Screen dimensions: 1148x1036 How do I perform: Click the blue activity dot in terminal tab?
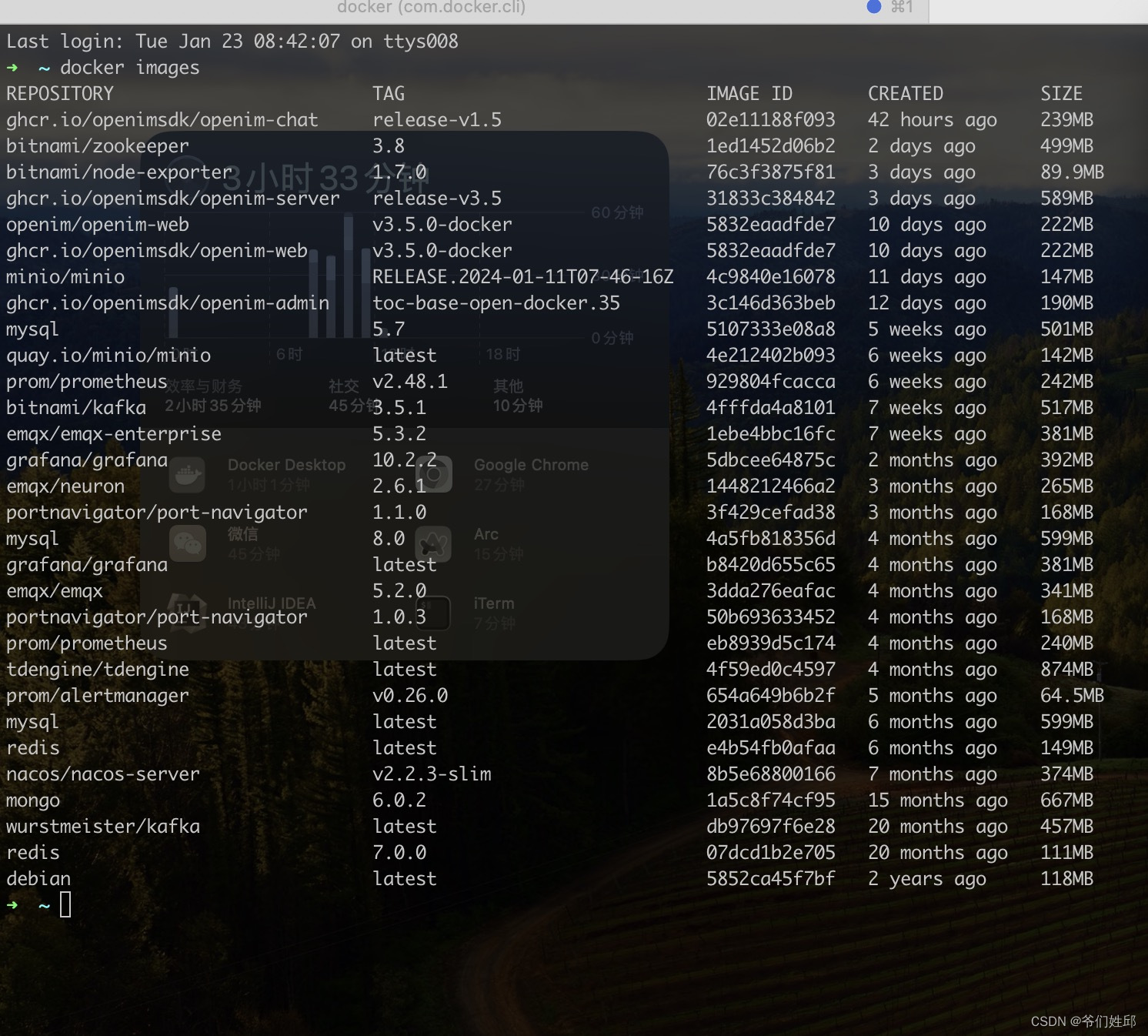tap(874, 7)
